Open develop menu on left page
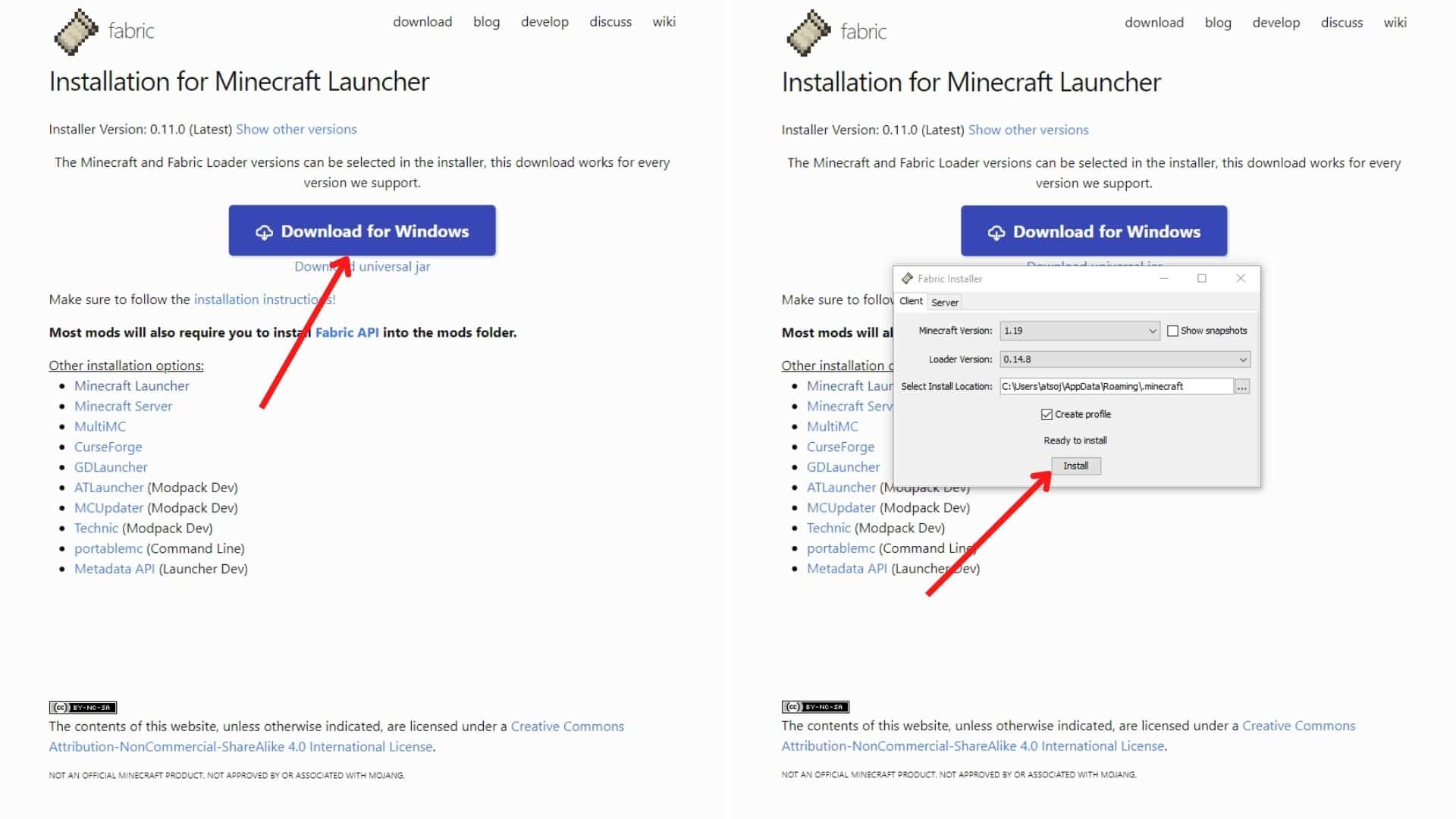The width and height of the screenshot is (1456, 819). [544, 22]
